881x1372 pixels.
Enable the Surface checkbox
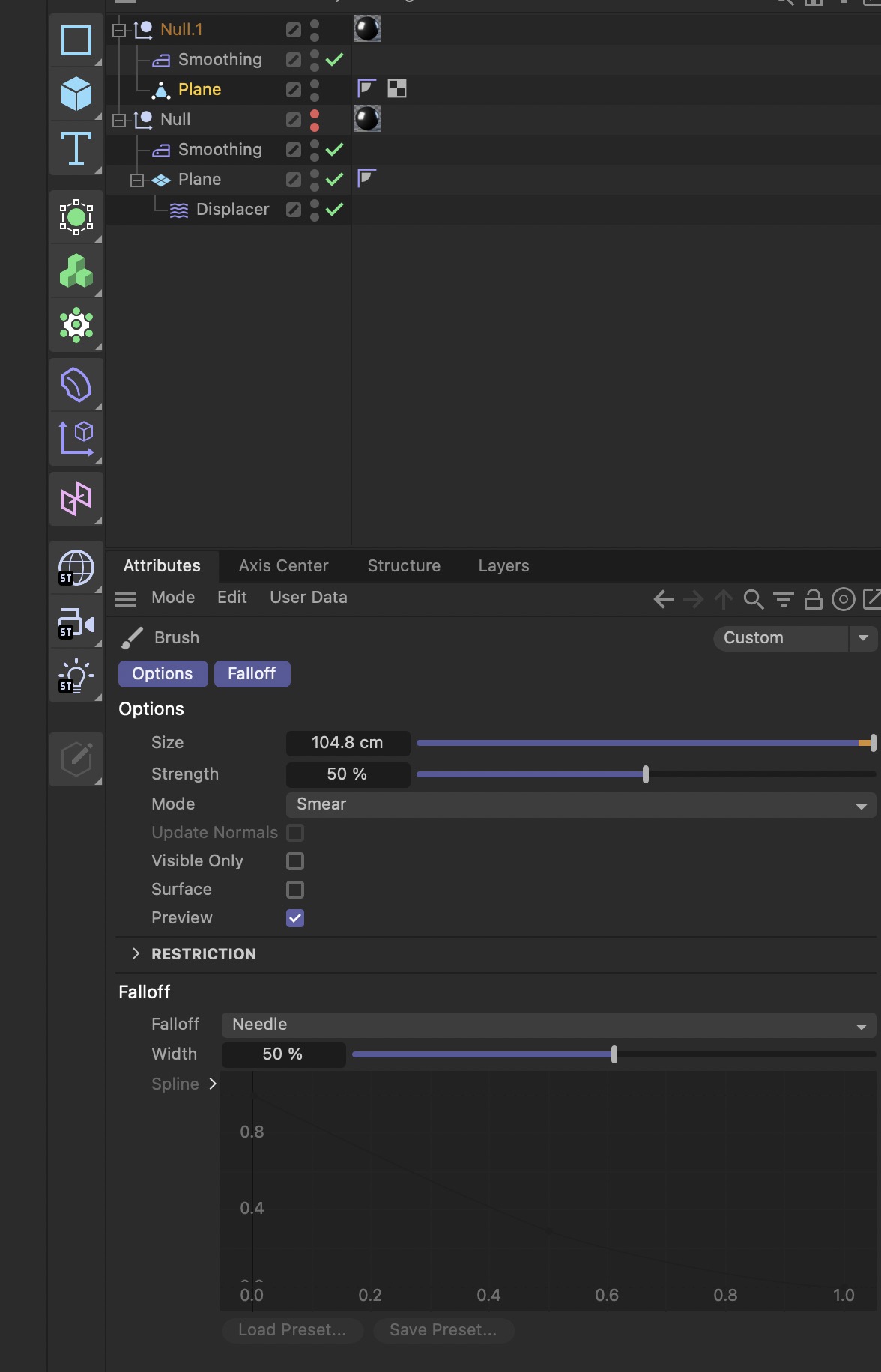[295, 890]
